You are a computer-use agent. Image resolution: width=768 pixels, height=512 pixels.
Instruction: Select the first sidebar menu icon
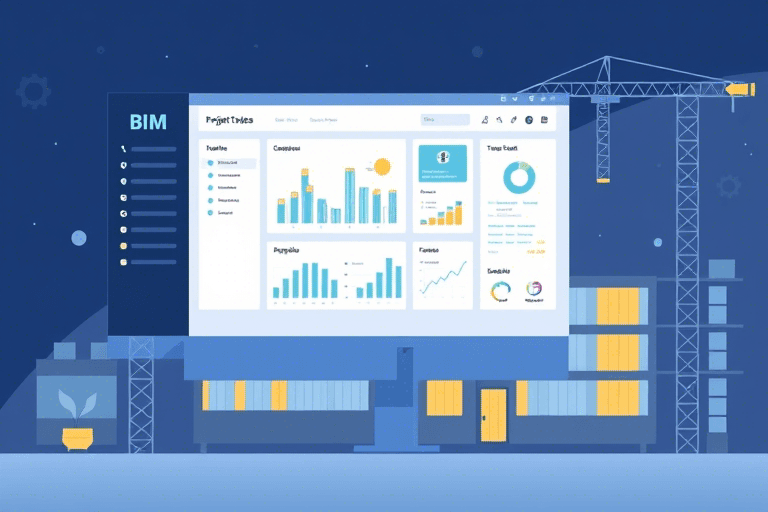(x=123, y=149)
